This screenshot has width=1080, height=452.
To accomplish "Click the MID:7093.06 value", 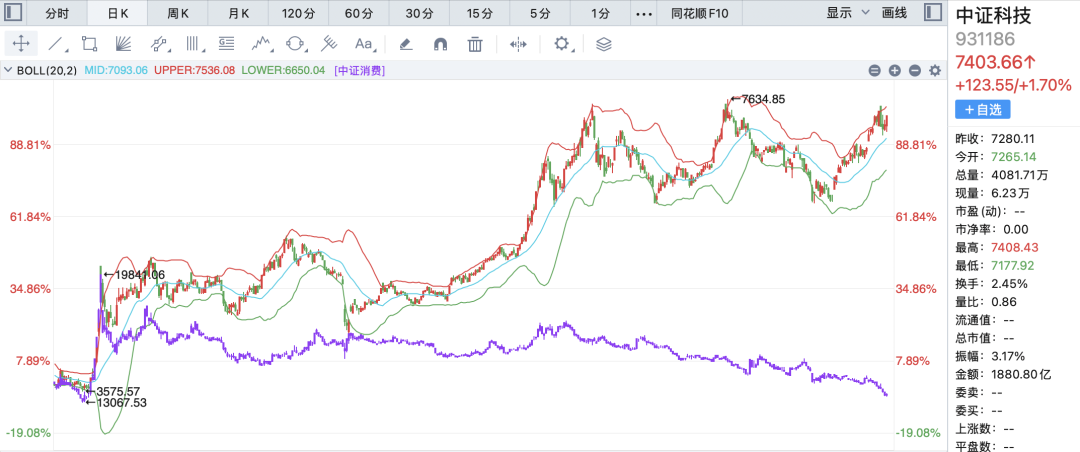I will tap(116, 70).
